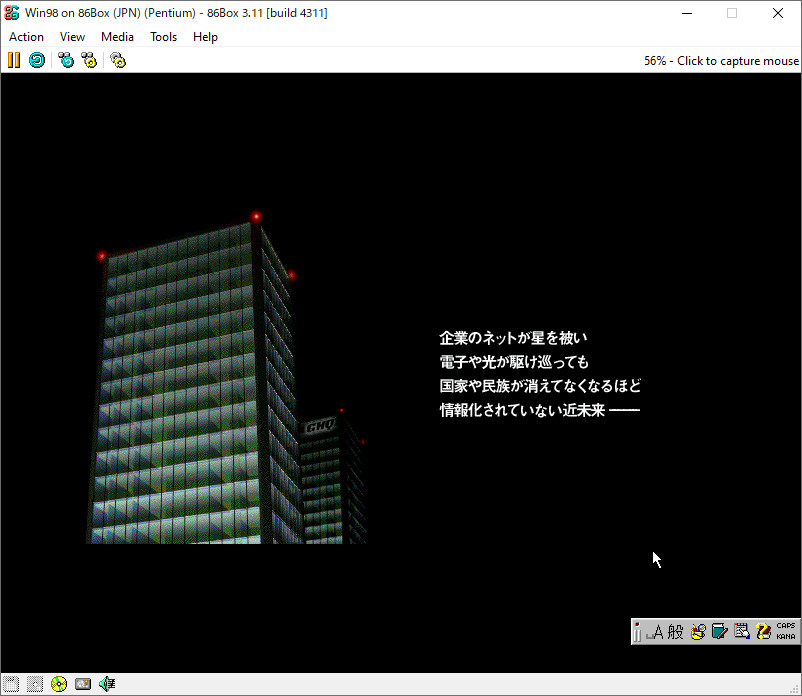Click the line '国家や民族が消えてなくなるほど'
Image resolution: width=802 pixels, height=696 pixels.
[x=540, y=386]
